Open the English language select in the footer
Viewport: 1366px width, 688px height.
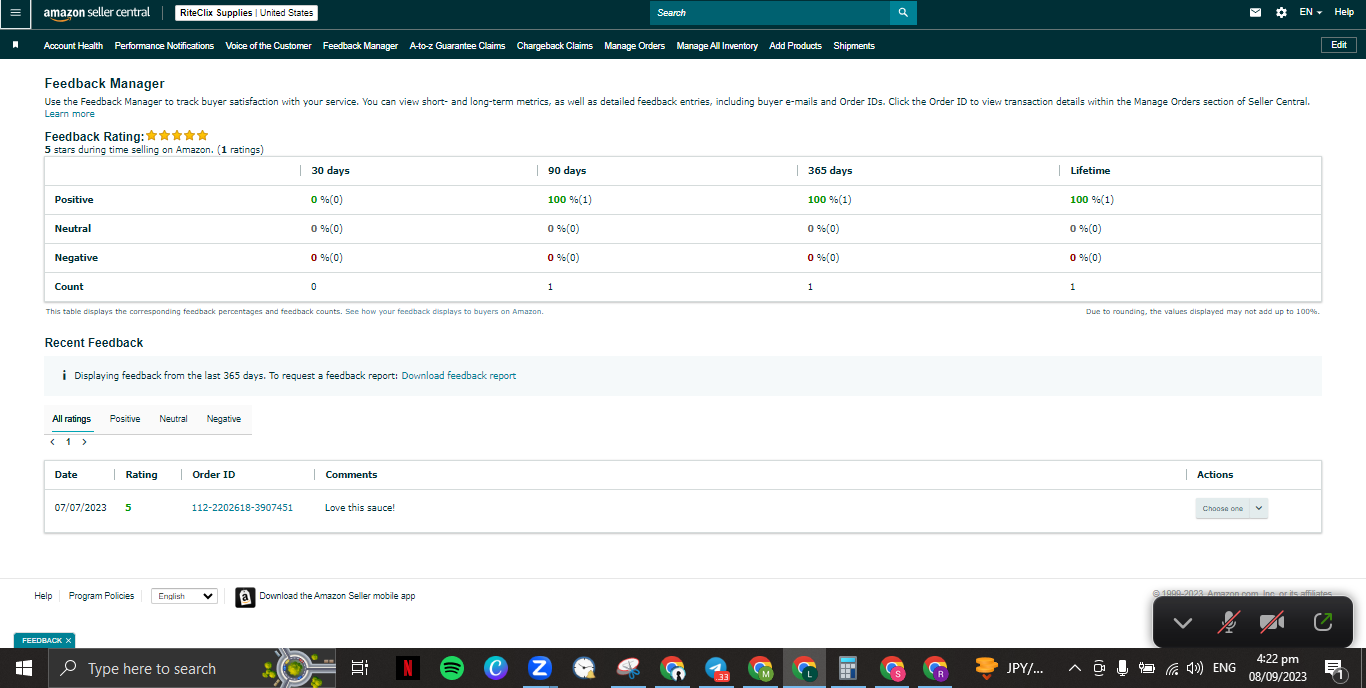[184, 596]
